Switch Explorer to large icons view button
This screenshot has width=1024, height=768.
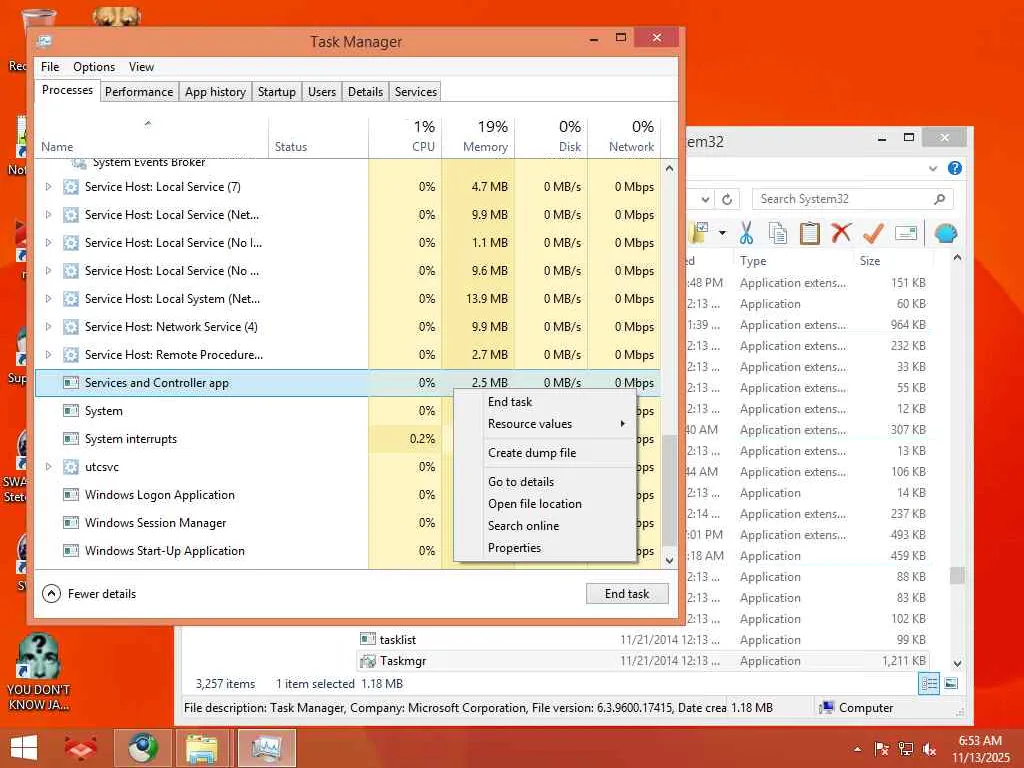pyautogui.click(x=951, y=684)
